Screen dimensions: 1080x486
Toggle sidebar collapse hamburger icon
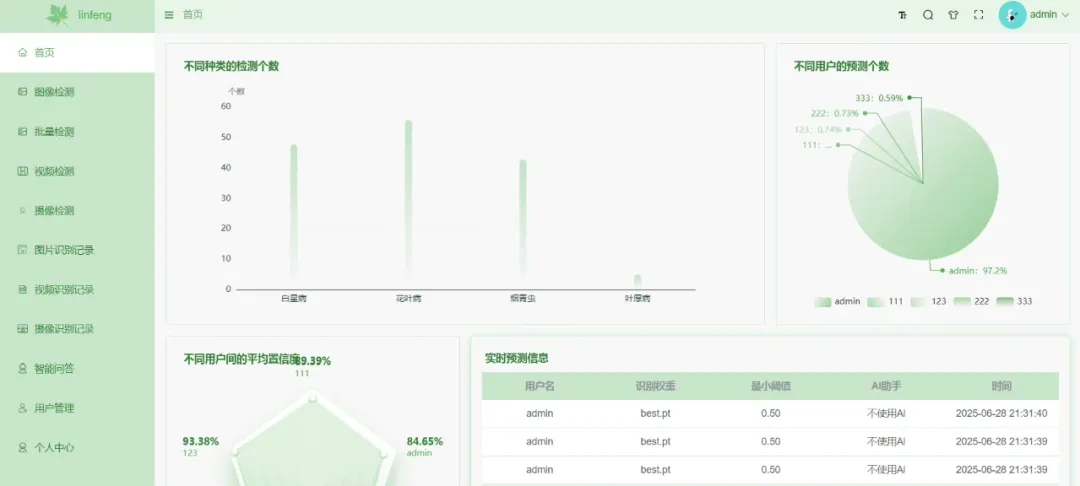[169, 14]
